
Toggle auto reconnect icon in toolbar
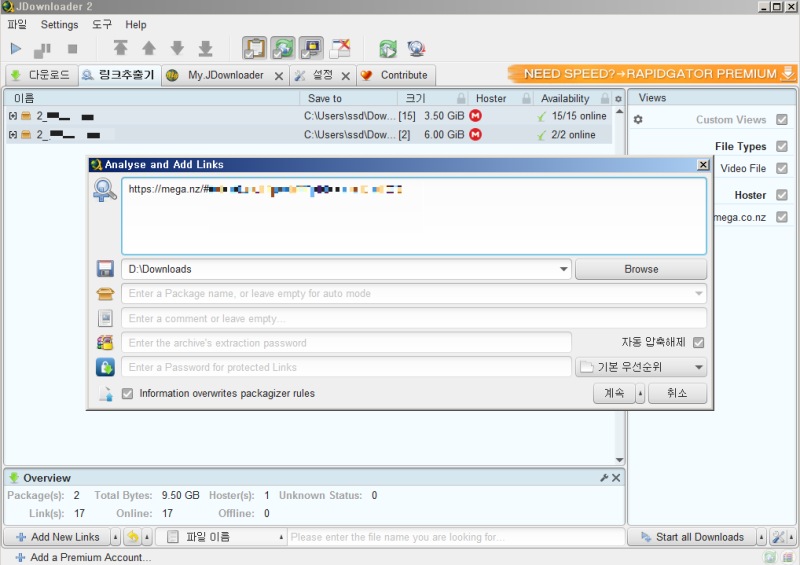[x=283, y=48]
